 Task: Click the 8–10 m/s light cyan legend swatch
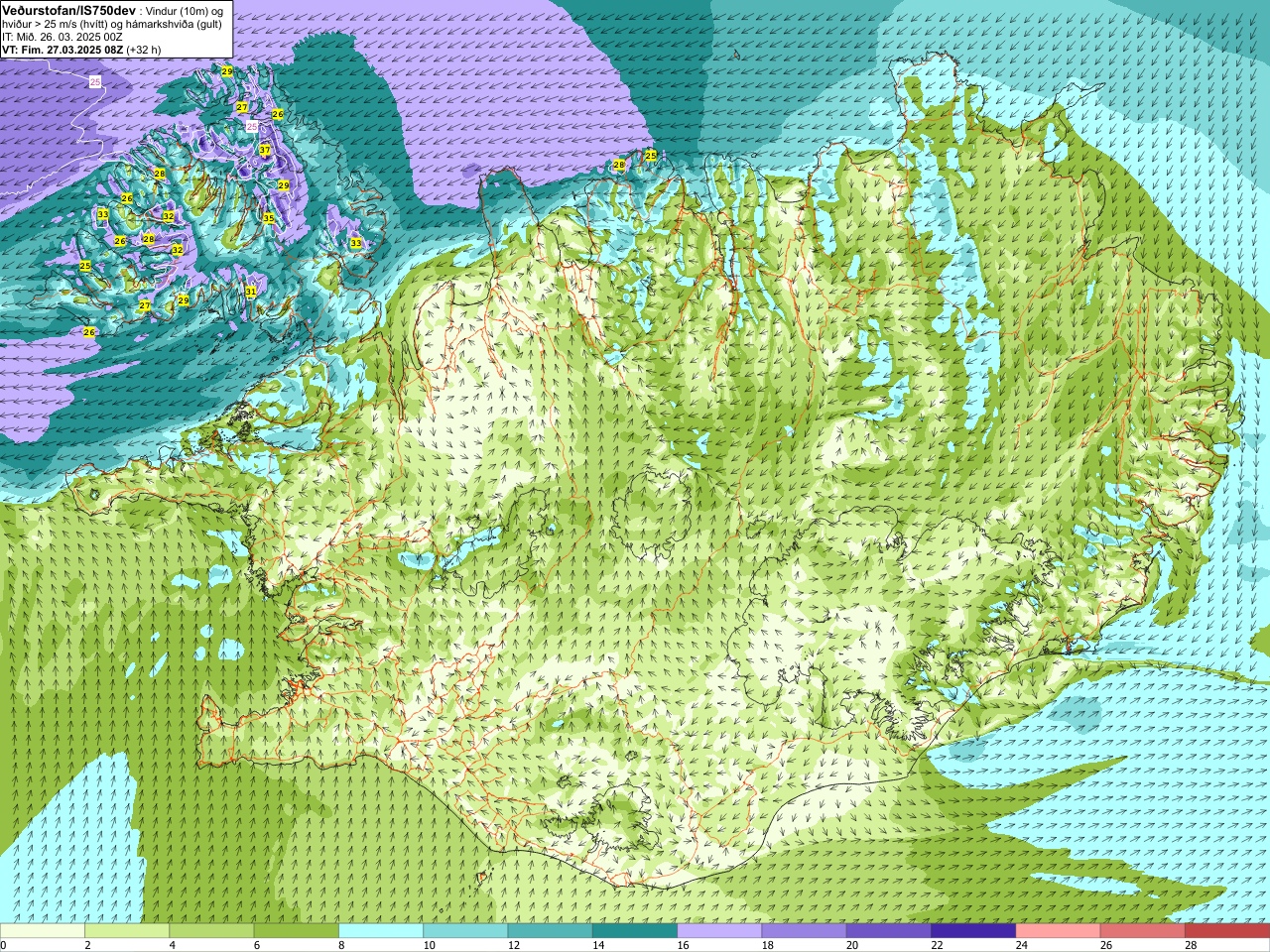coord(381,931)
